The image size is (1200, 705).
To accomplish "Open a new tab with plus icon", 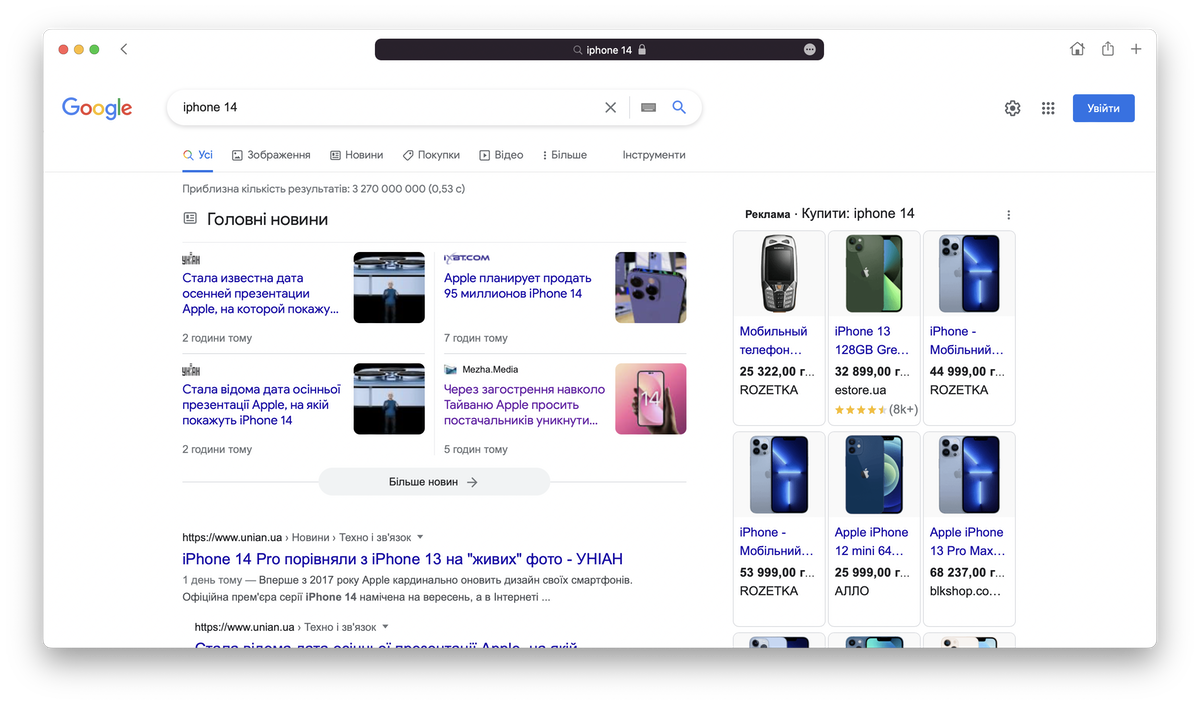I will (x=1136, y=49).
